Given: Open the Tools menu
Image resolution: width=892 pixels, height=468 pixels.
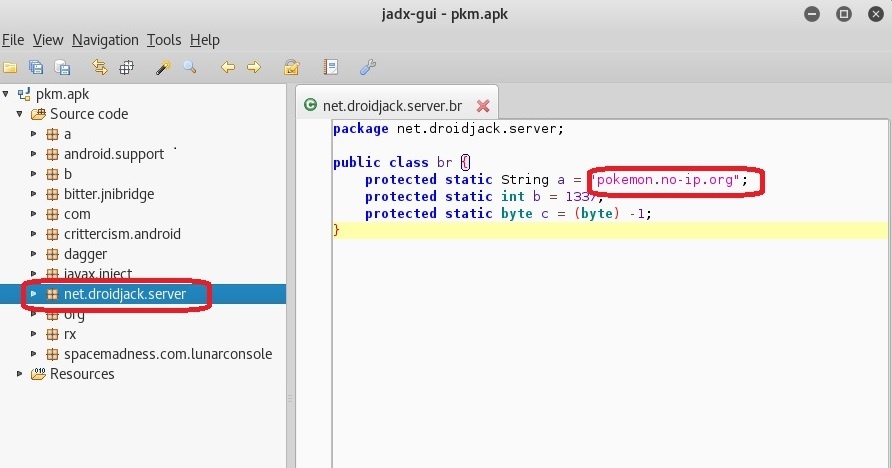Looking at the screenshot, I should click(164, 40).
